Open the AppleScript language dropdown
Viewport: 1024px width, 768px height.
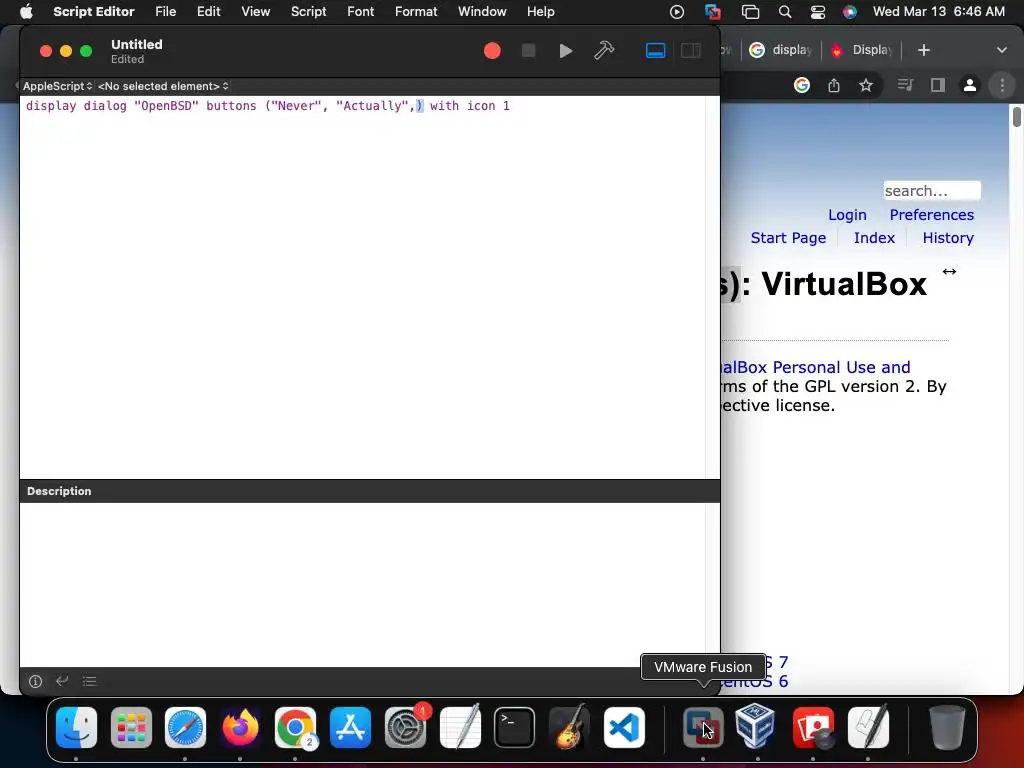point(57,86)
